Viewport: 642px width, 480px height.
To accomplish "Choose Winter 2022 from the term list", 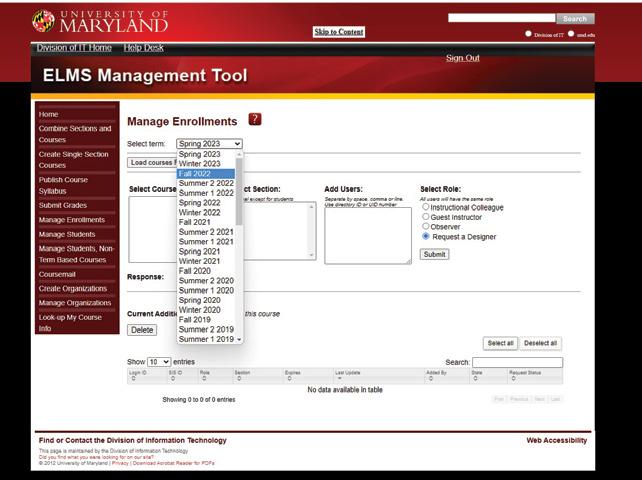I will (206, 213).
